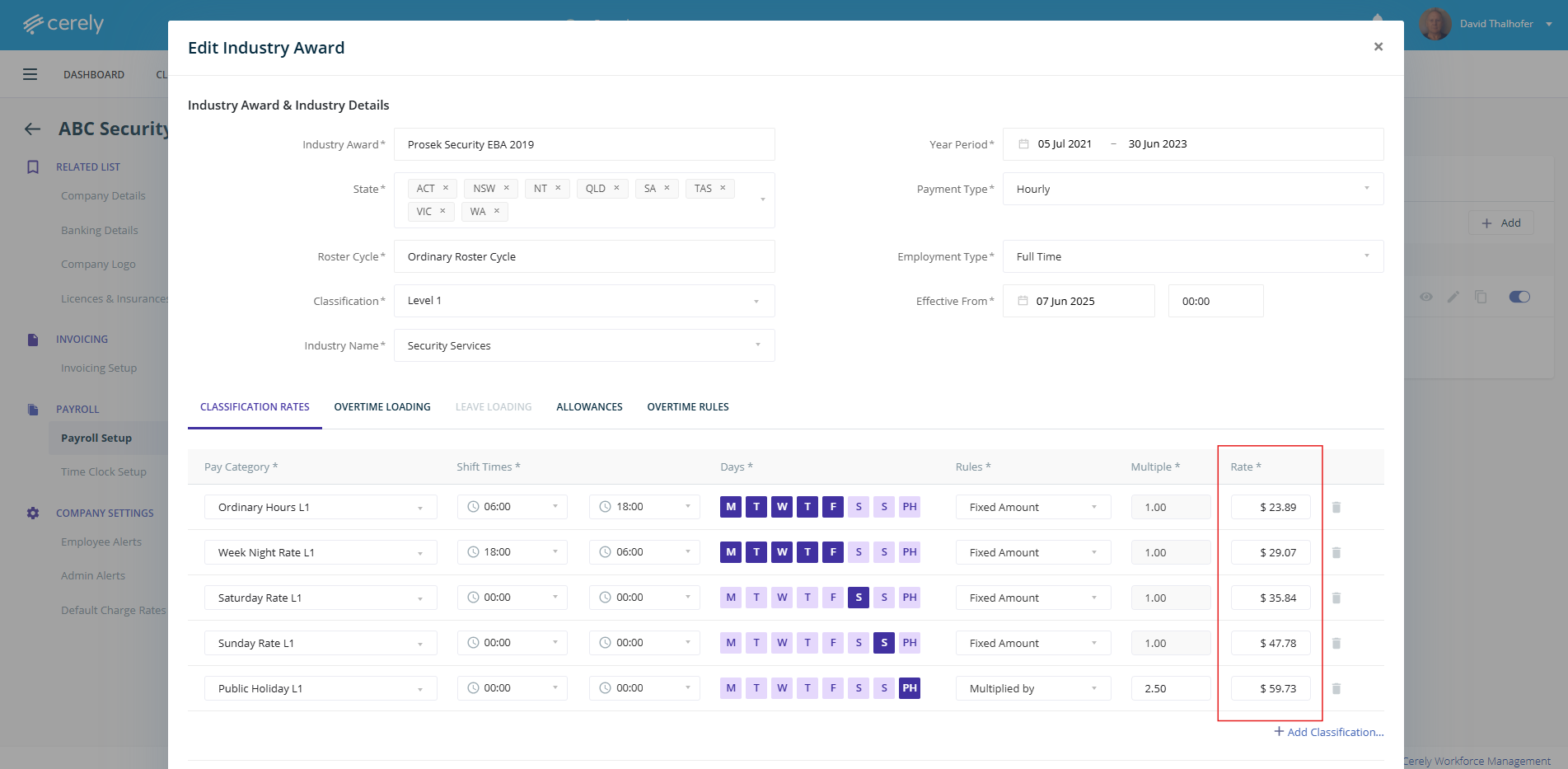The image size is (1568, 769).
Task: Expand the Payment Type dropdown
Action: 1192,189
